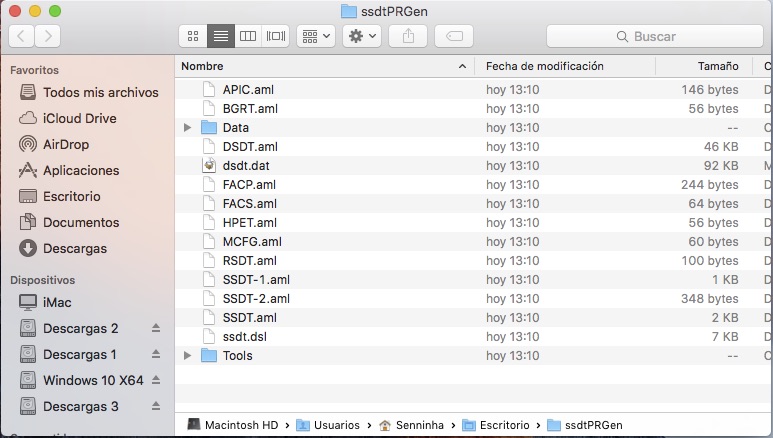Select the FACS.aml file
This screenshot has width=773, height=438.
pyautogui.click(x=473, y=204)
